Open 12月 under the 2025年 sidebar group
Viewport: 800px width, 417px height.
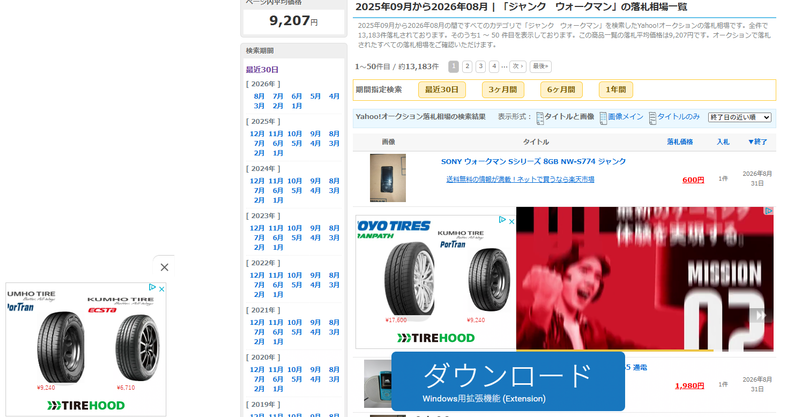[257, 134]
